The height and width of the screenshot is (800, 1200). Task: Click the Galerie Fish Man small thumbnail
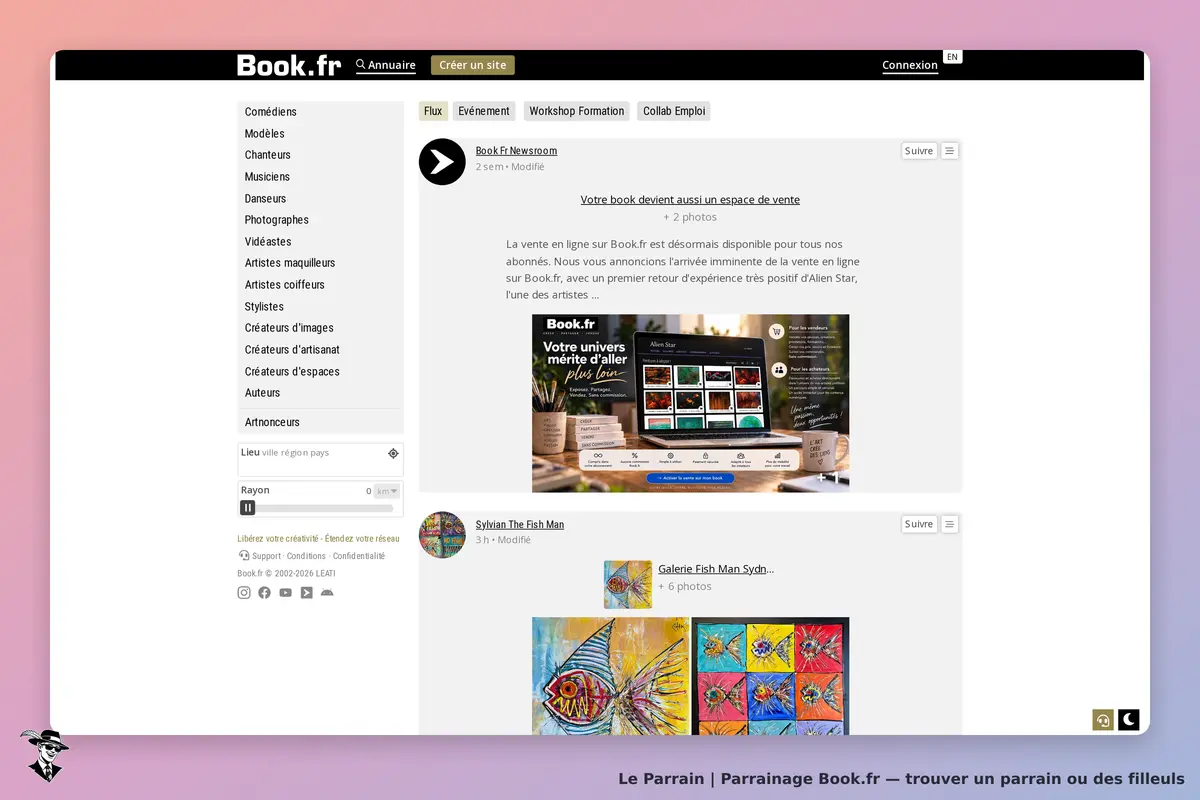pyautogui.click(x=628, y=584)
